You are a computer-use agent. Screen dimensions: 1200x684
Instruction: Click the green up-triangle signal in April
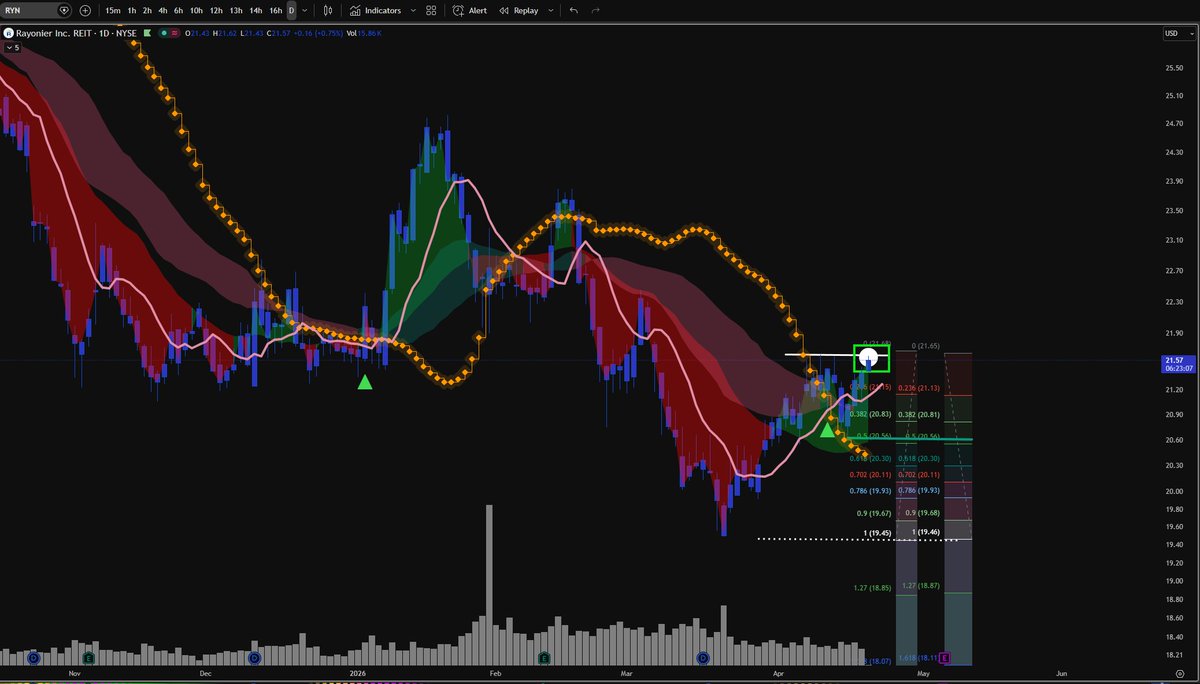pyautogui.click(x=826, y=430)
